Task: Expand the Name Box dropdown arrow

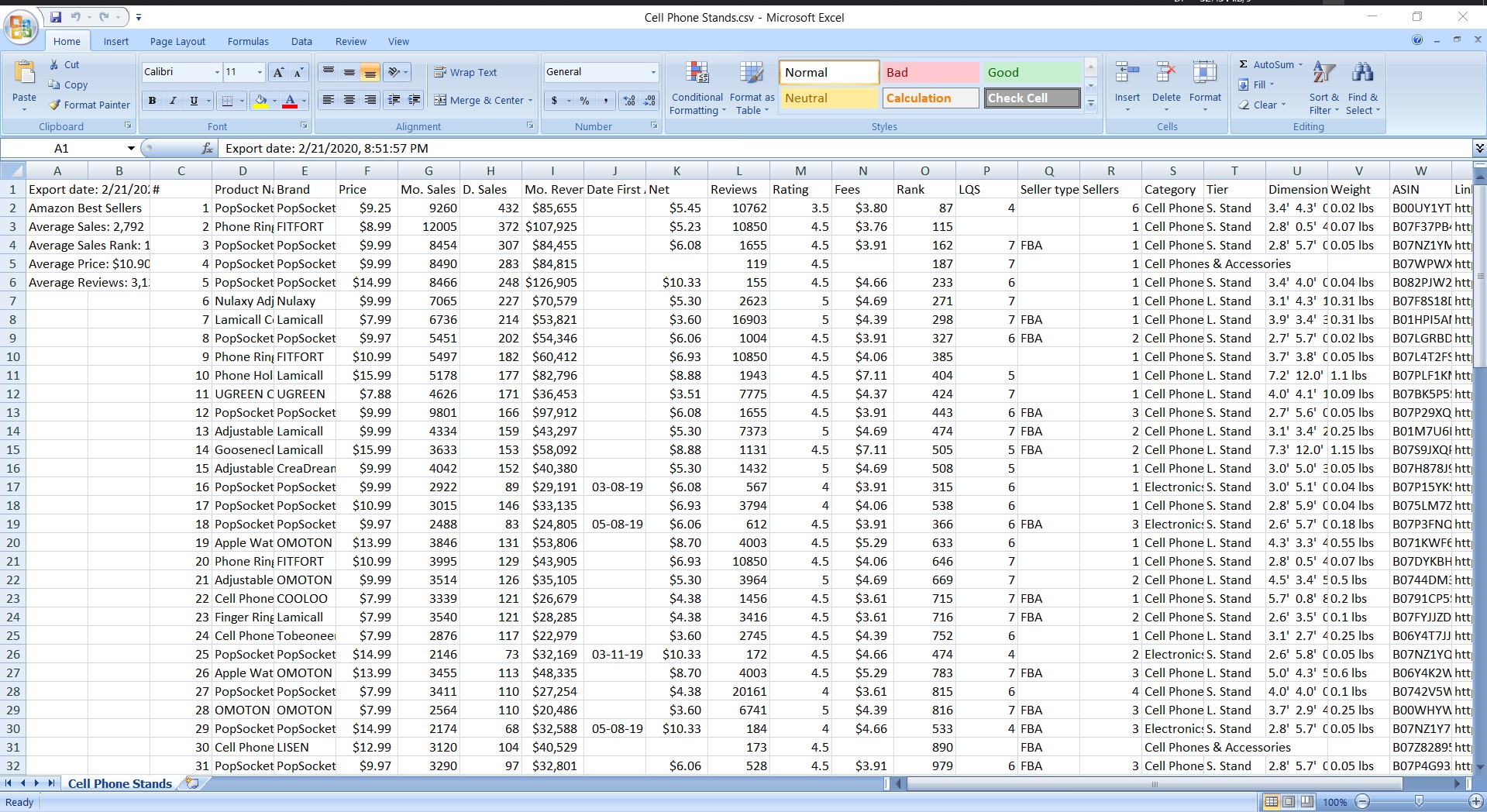Action: pos(131,148)
